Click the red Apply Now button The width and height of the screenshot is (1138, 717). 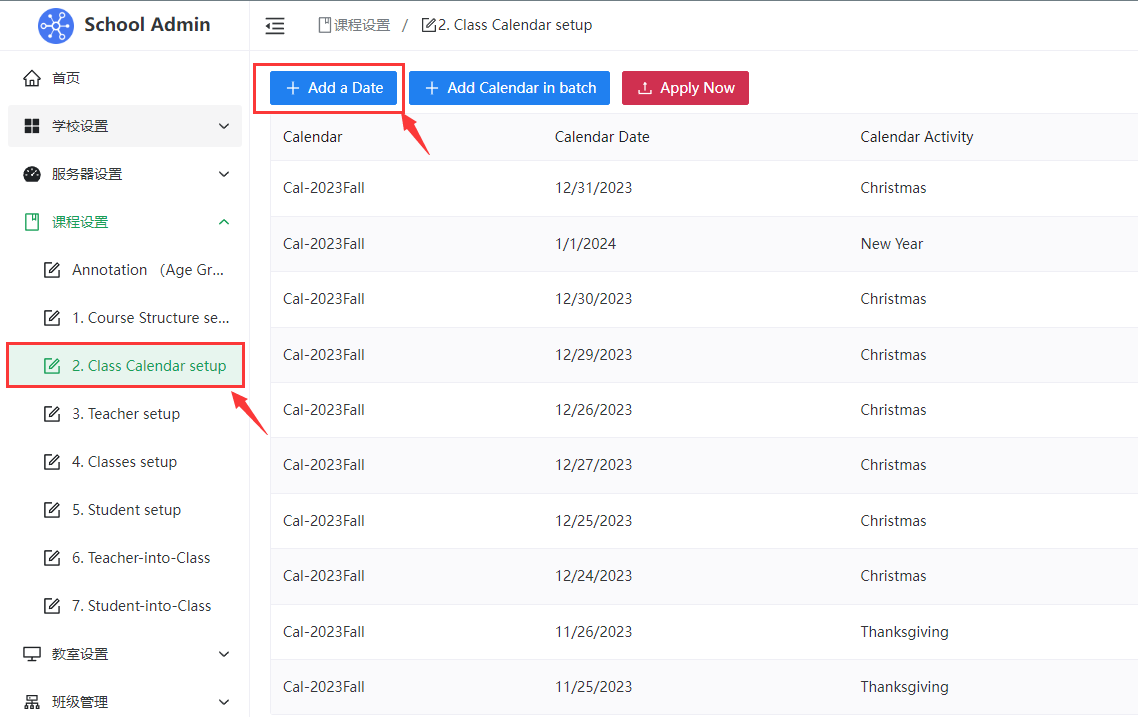pos(685,88)
